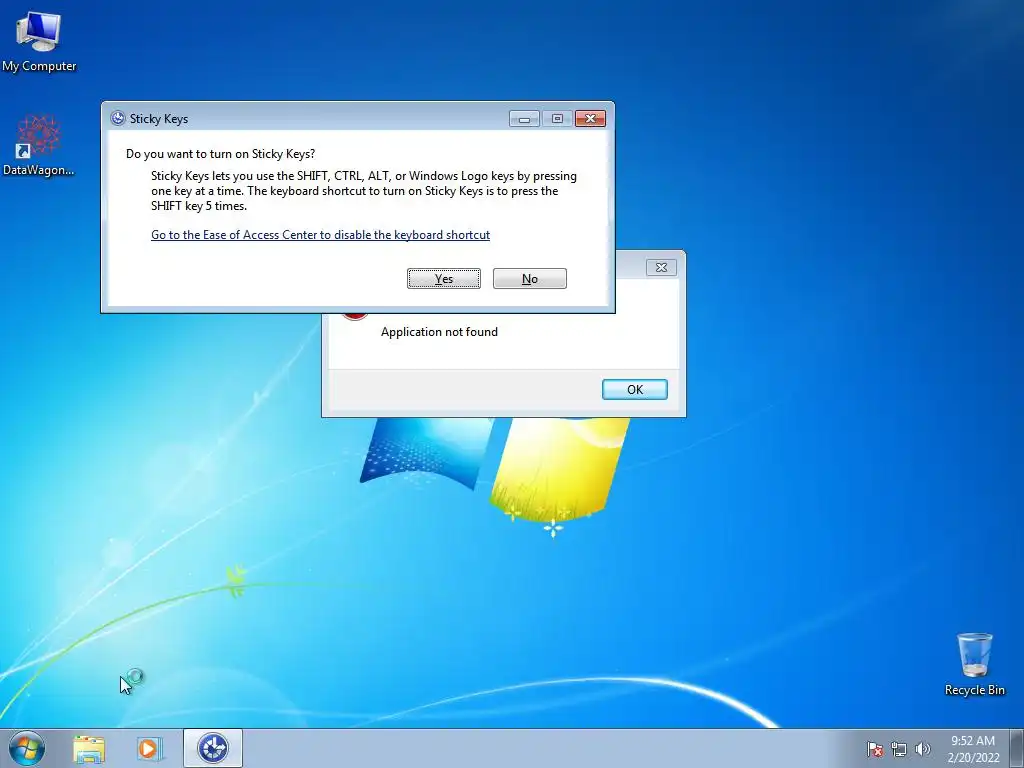
Task: Launch Windows Media Player from taskbar
Action: [149, 749]
